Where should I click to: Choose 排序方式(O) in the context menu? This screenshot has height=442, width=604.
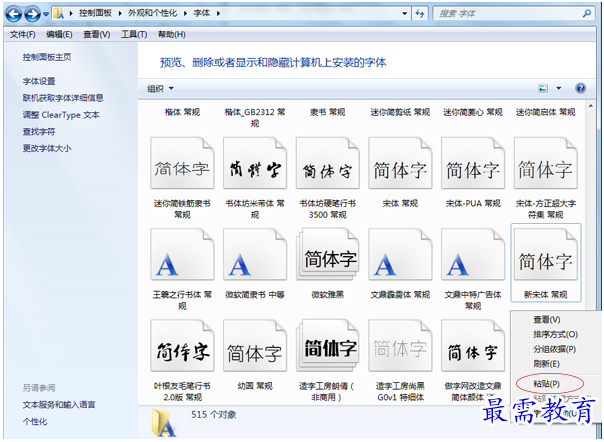(x=555, y=334)
